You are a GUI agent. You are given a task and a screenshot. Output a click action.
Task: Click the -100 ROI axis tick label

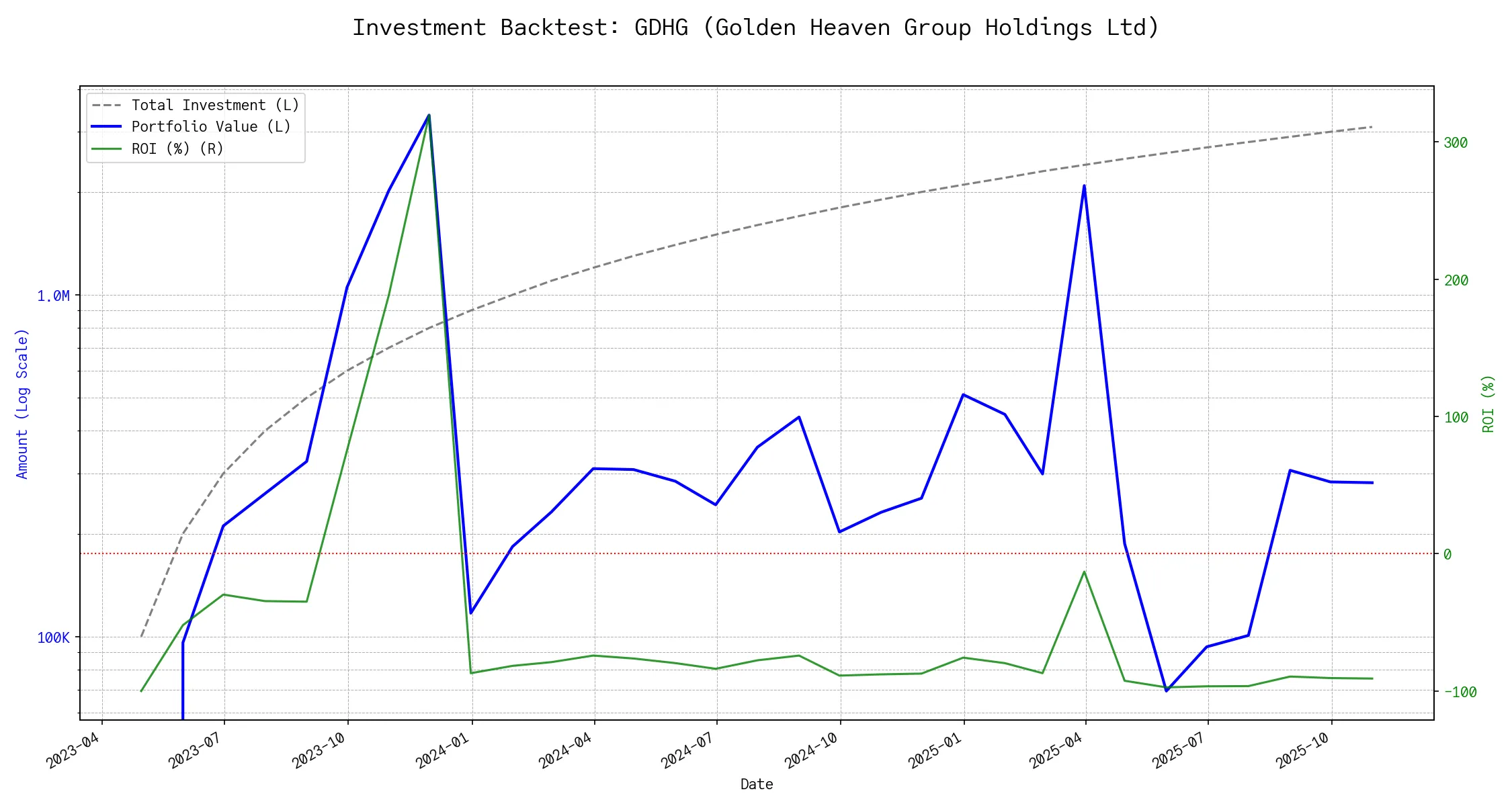pyautogui.click(x=1460, y=692)
